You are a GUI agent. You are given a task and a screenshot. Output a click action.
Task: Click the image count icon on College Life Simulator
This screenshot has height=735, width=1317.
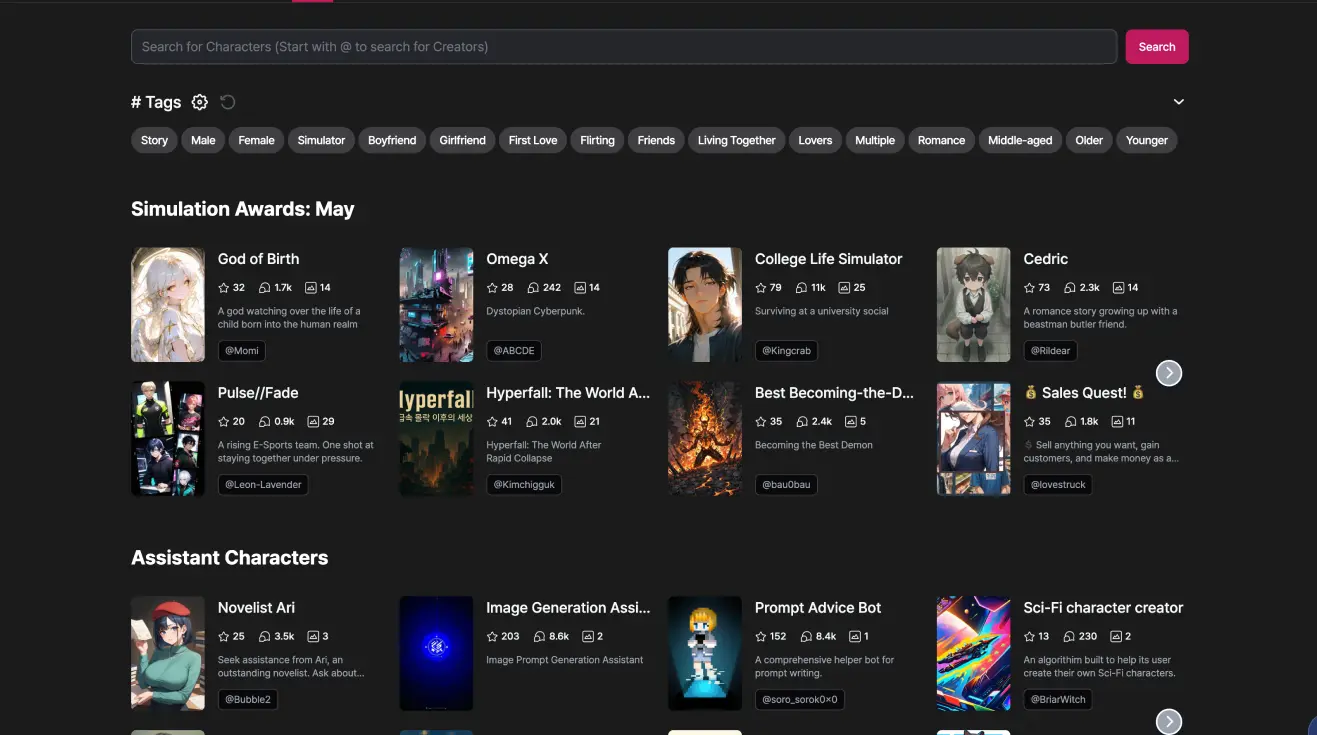tap(843, 288)
